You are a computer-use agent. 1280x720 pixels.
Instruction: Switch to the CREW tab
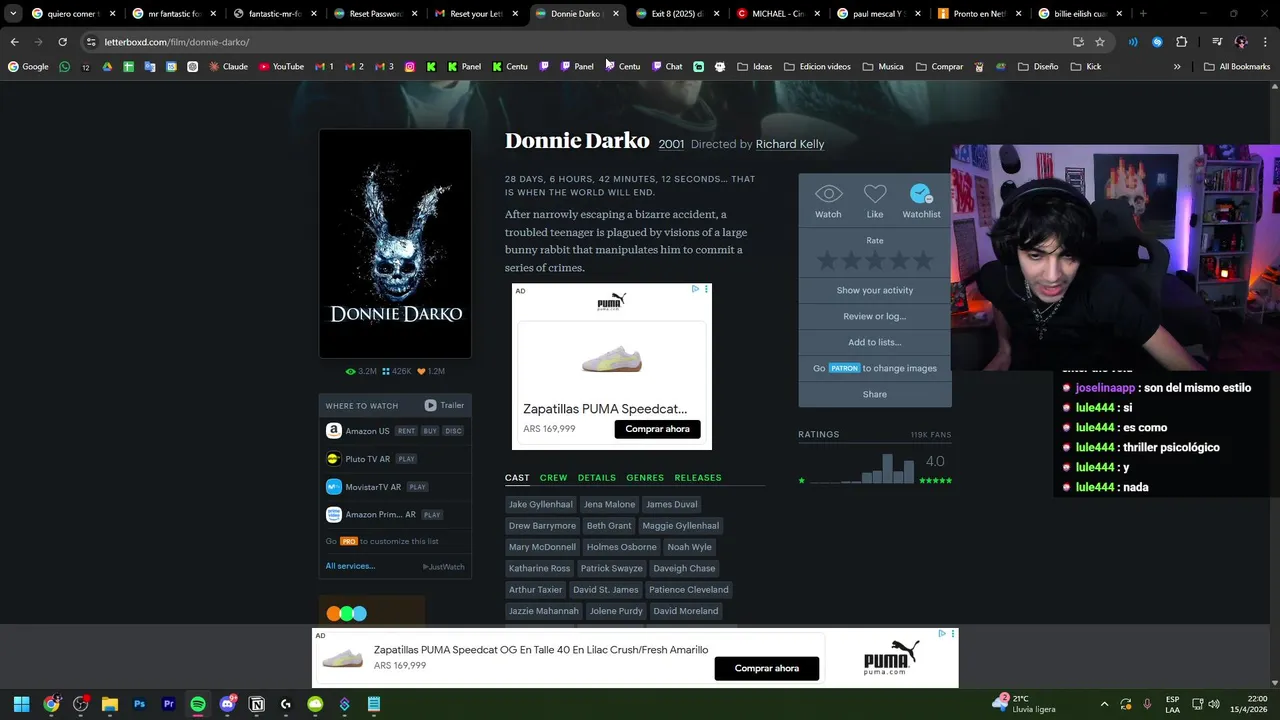pyautogui.click(x=553, y=478)
